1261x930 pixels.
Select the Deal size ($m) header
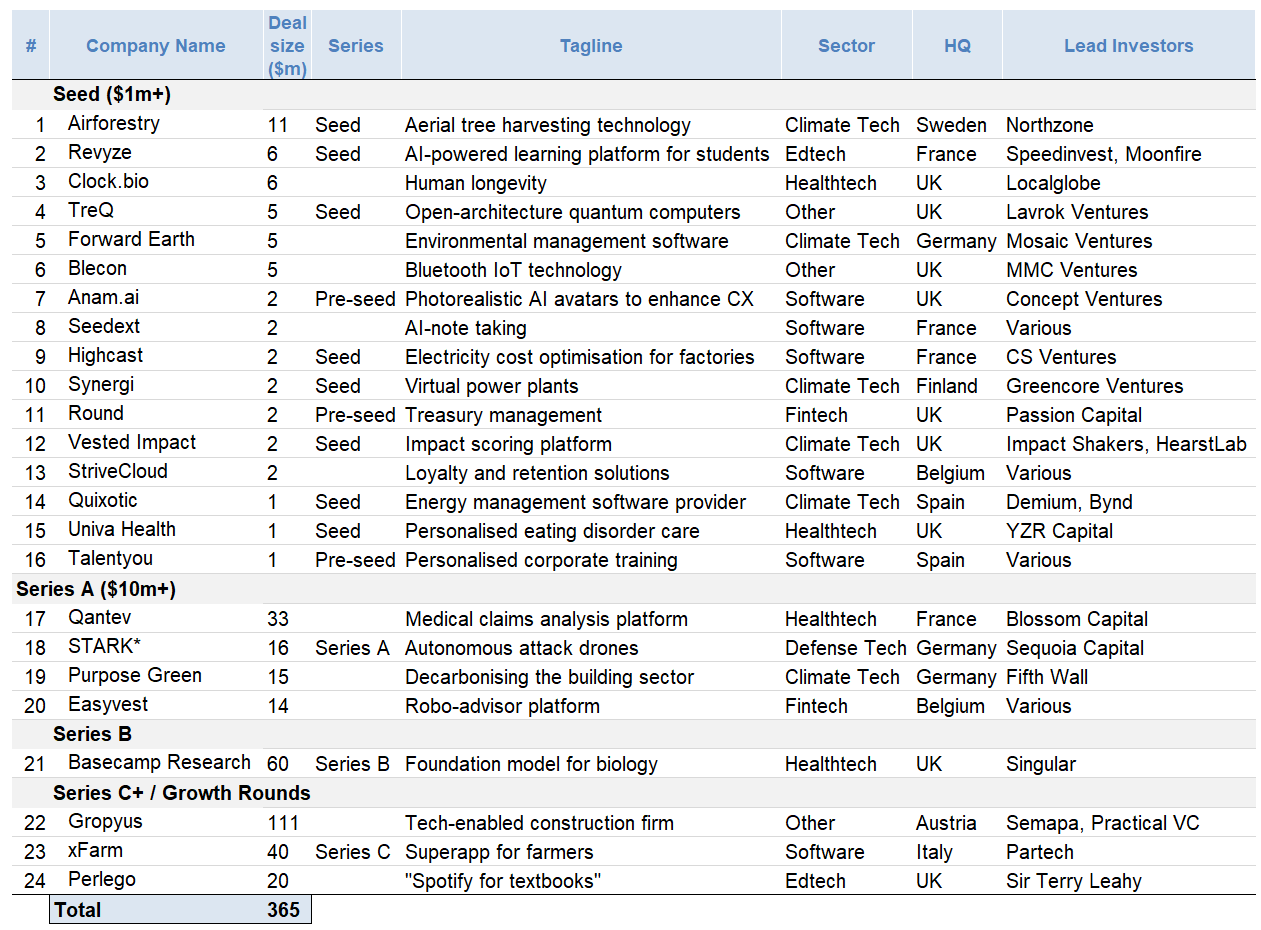tap(288, 46)
